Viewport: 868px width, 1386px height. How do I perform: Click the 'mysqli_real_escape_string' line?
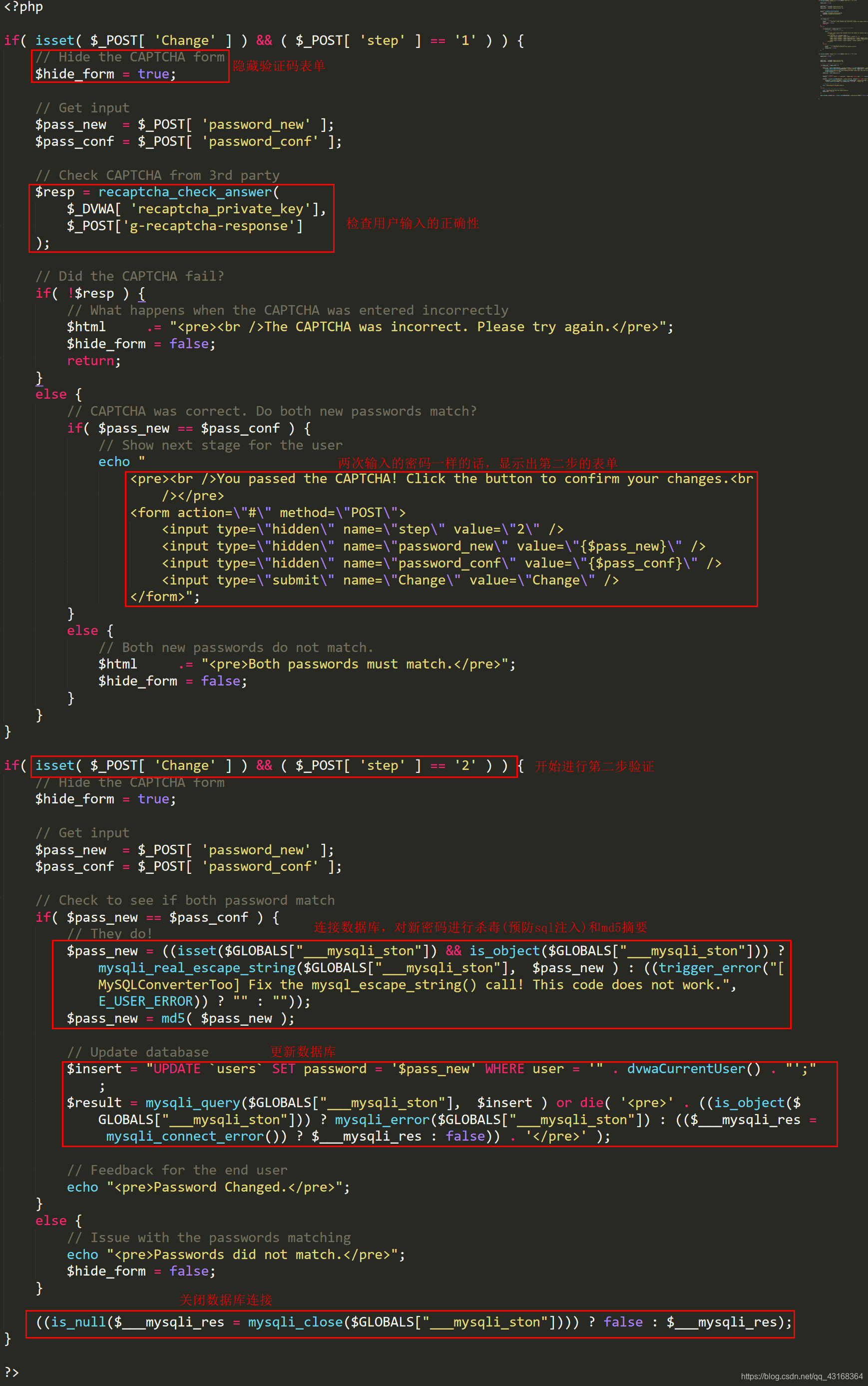(x=441, y=968)
